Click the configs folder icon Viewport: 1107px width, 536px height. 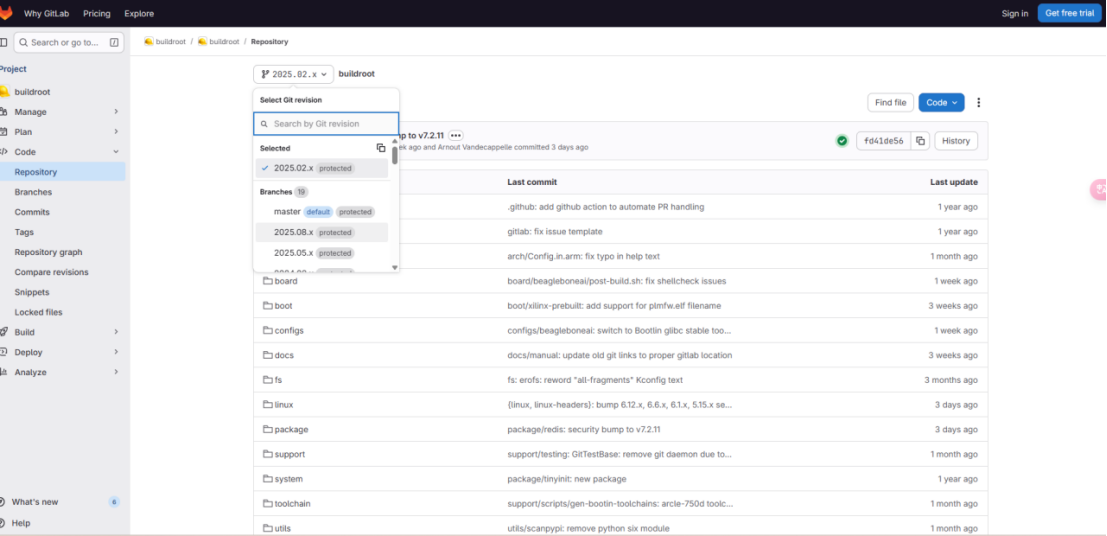click(268, 330)
